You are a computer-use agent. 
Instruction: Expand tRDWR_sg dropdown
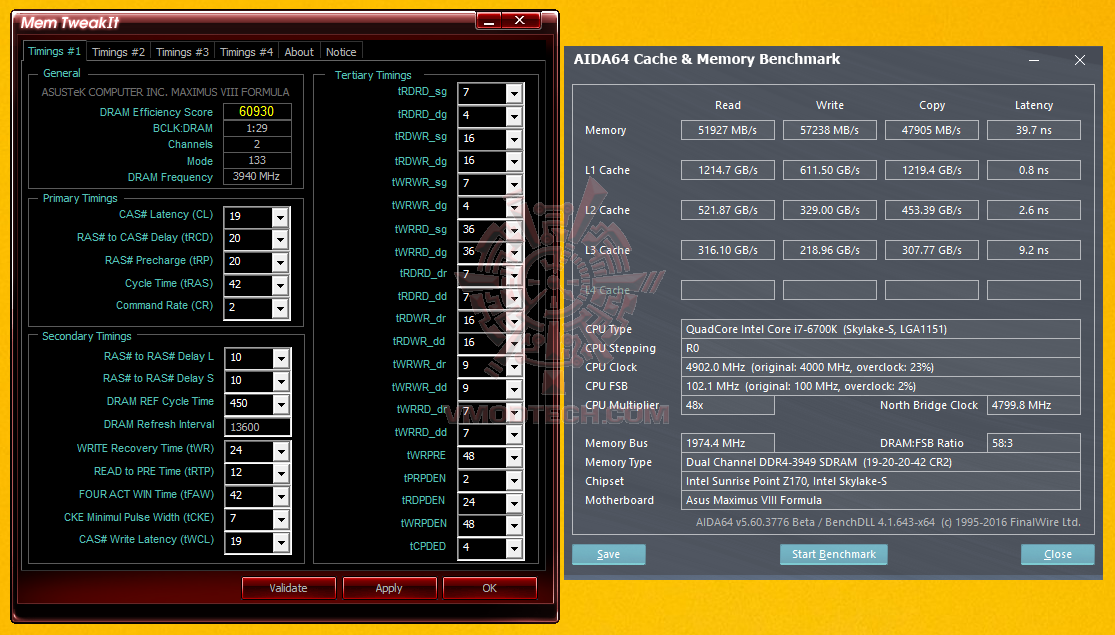pyautogui.click(x=514, y=138)
